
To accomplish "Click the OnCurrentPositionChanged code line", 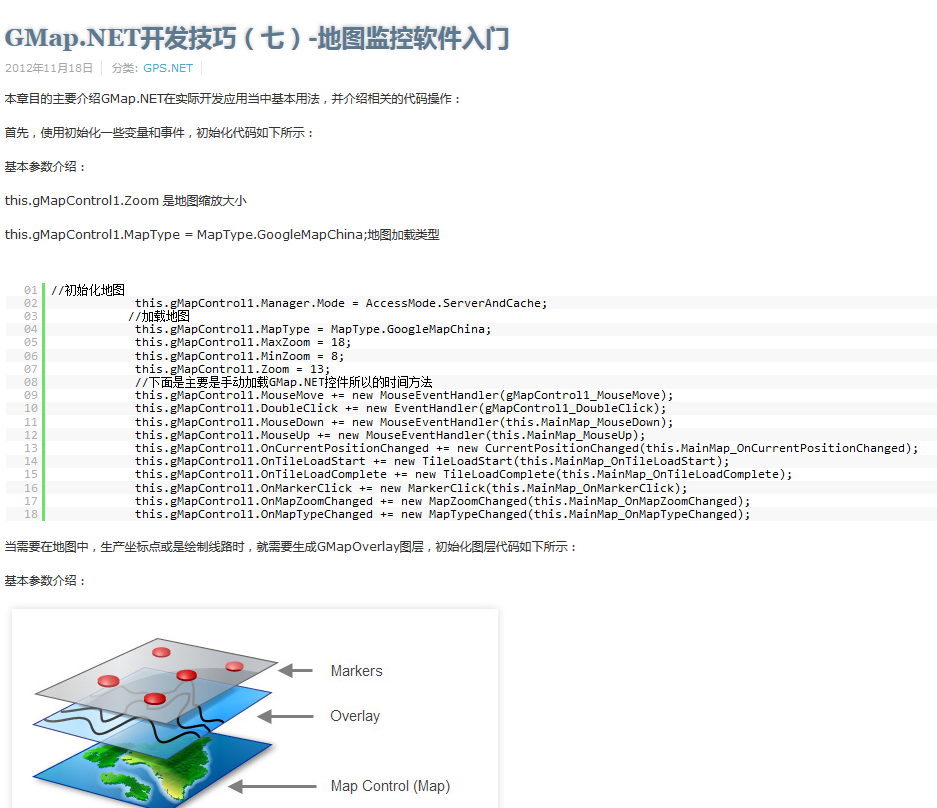I will (526, 448).
